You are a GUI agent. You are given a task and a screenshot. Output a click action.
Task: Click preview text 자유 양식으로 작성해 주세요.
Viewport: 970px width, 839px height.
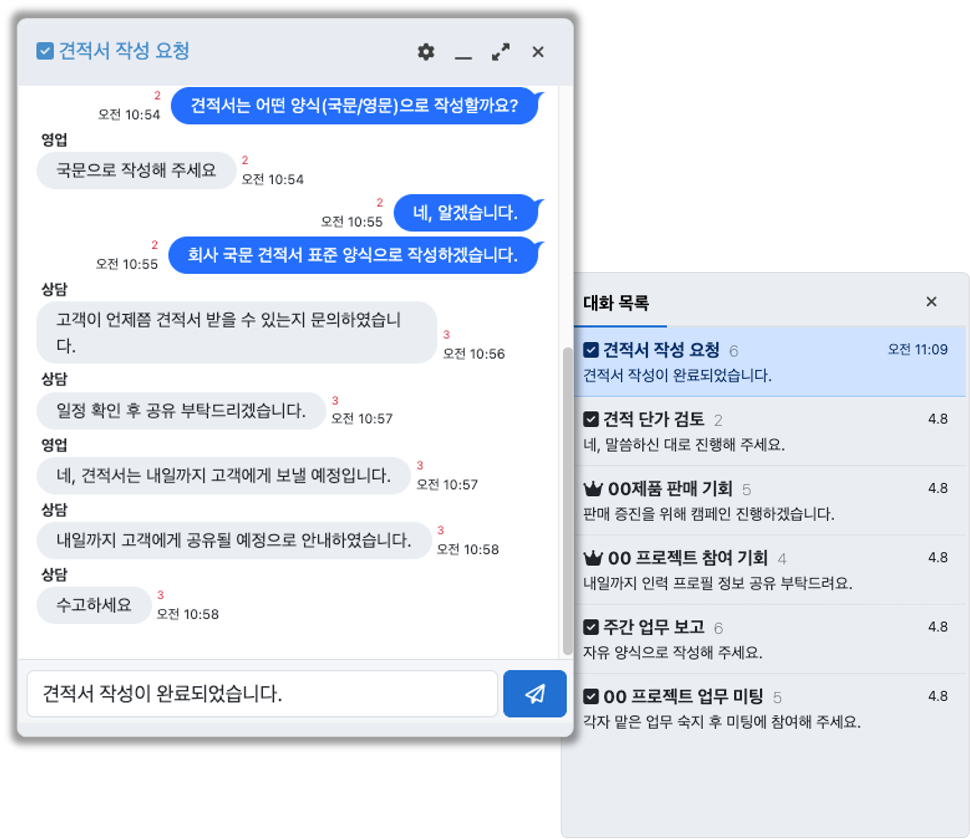[x=673, y=653]
